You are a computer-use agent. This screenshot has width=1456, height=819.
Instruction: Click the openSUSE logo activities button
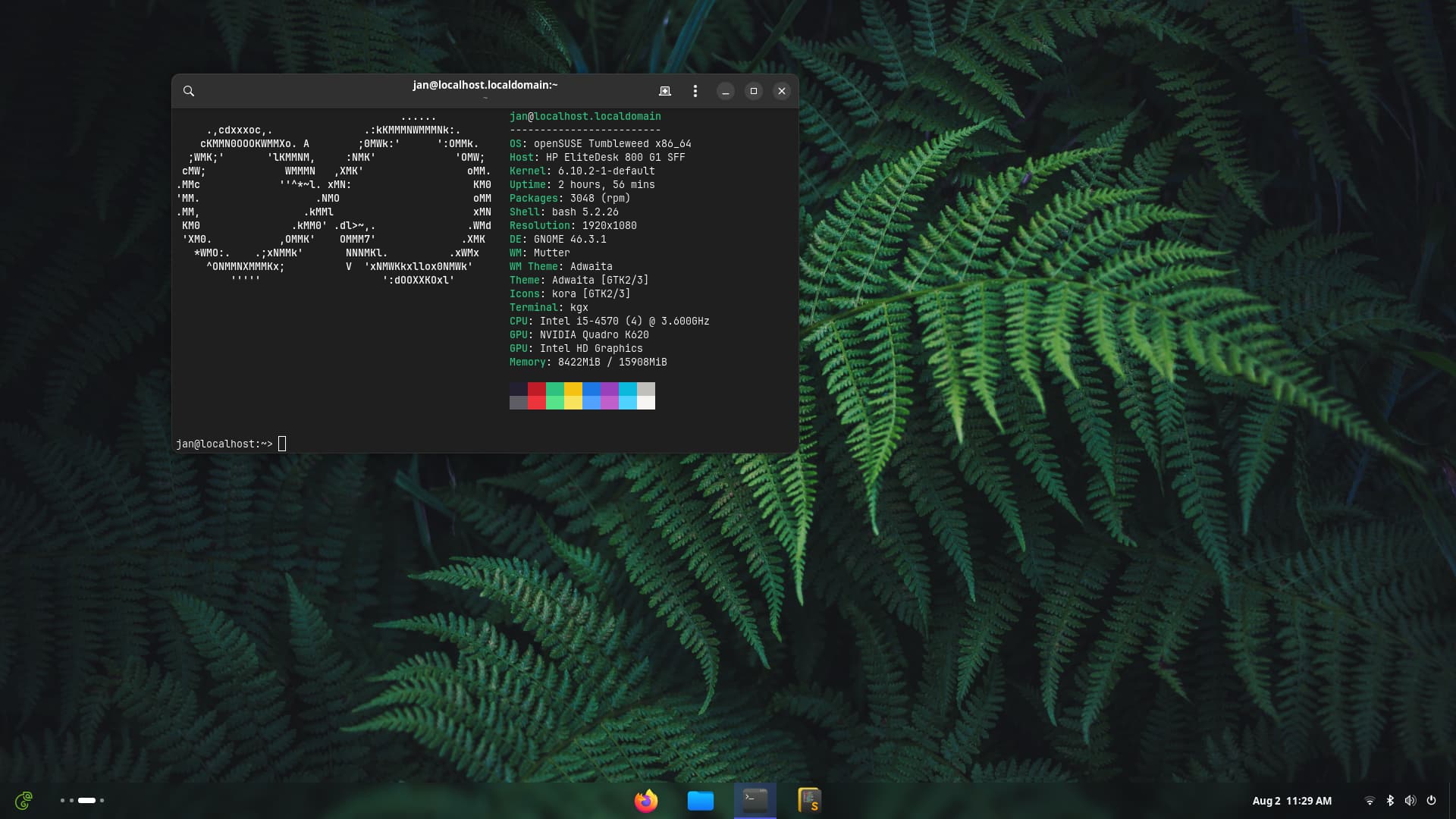(24, 801)
